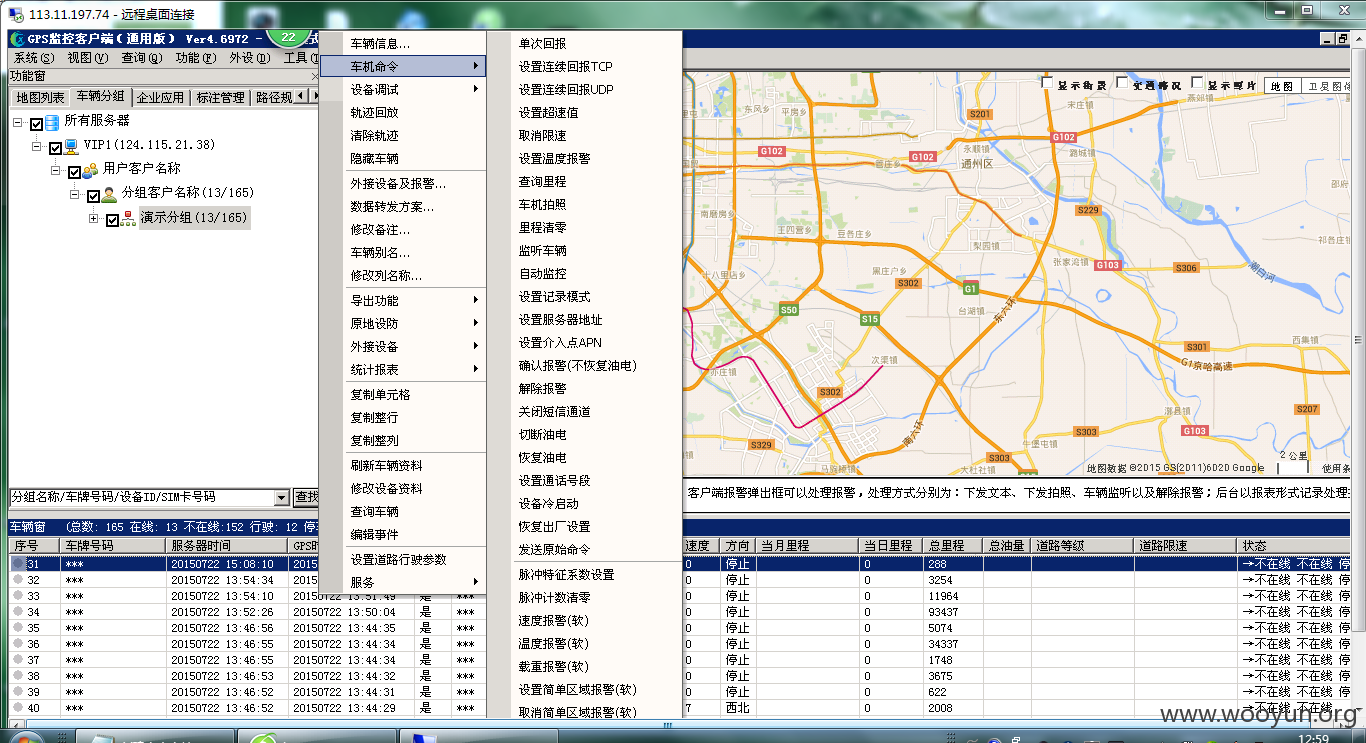The height and width of the screenshot is (743, 1366).
Task: Switch map to 卫星图像 view button
Action: click(1326, 86)
